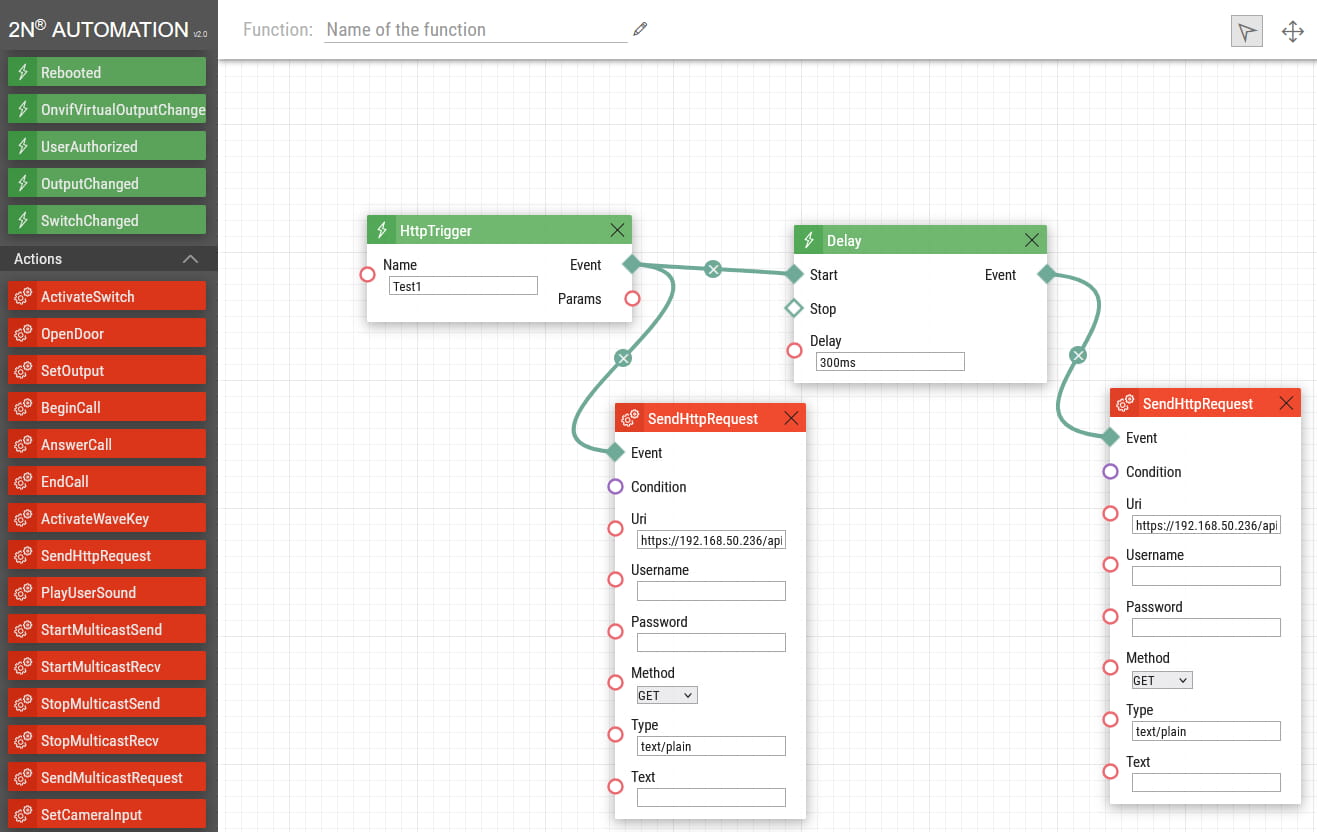Click Event input port on left SendHttpRequest
The image size is (1317, 832).
click(x=615, y=453)
